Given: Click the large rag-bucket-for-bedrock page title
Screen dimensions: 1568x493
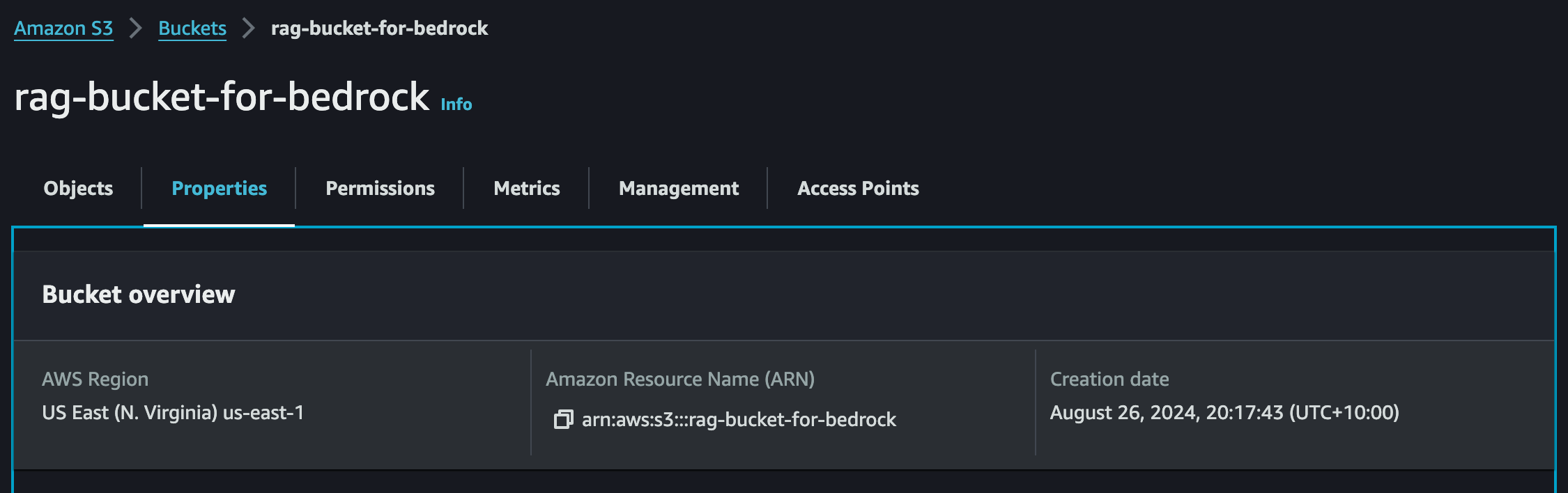Looking at the screenshot, I should [x=222, y=96].
